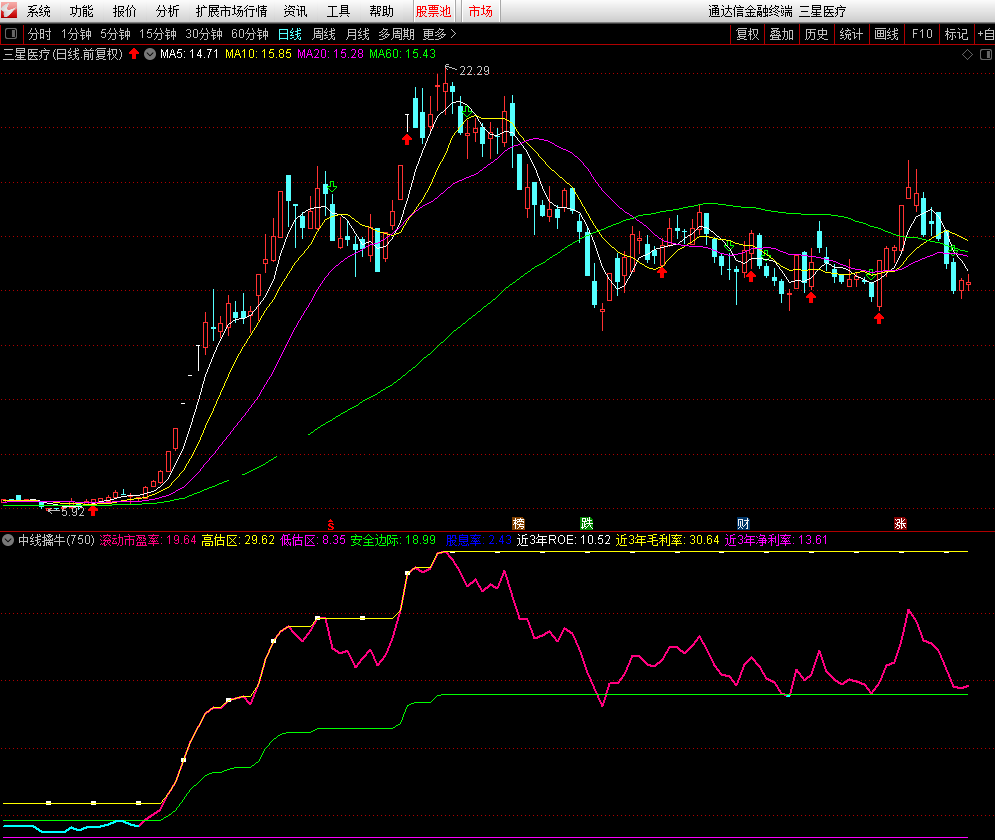Click the 滚动市盈率: 19.64 value
Screen dimensions: 995x840
[x=148, y=540]
